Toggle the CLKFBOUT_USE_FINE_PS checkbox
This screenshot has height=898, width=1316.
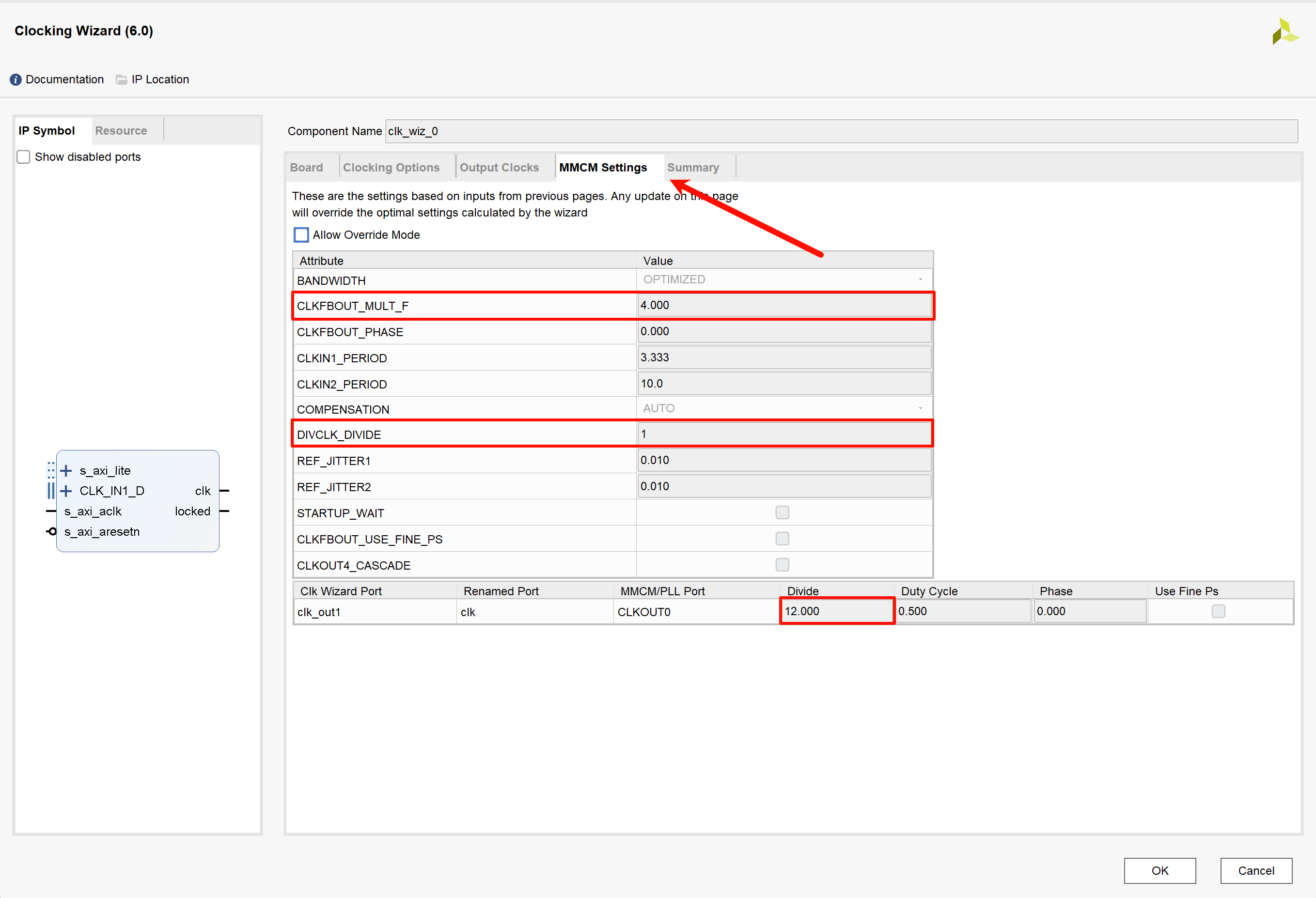click(x=782, y=539)
